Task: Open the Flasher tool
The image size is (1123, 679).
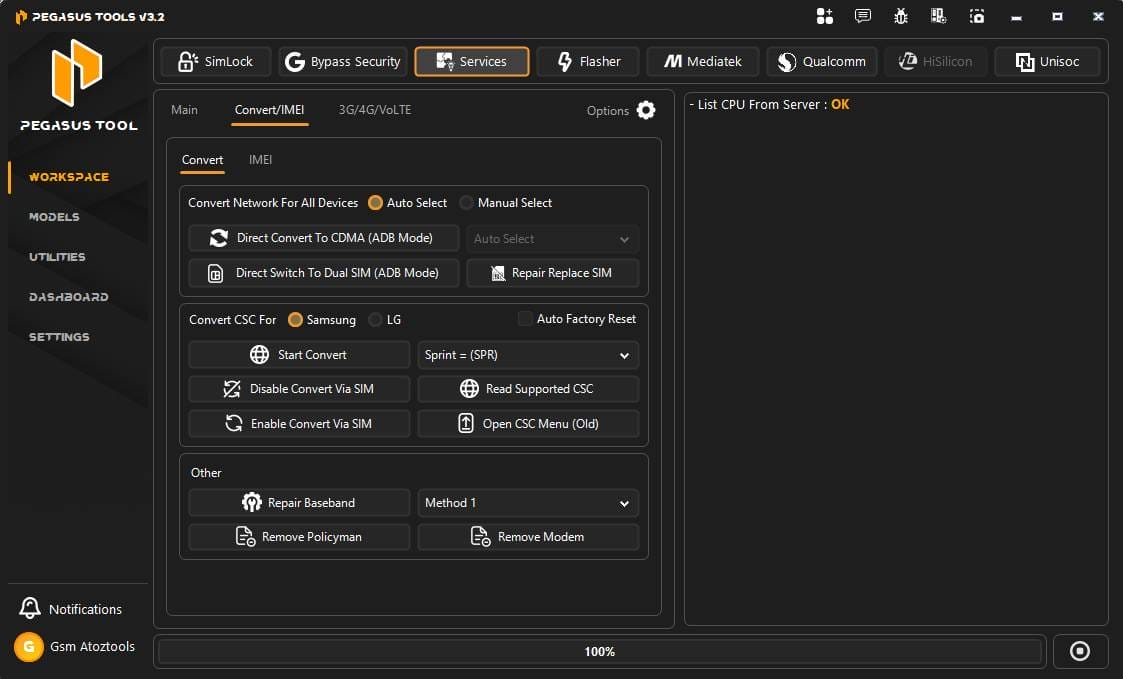Action: pos(588,61)
